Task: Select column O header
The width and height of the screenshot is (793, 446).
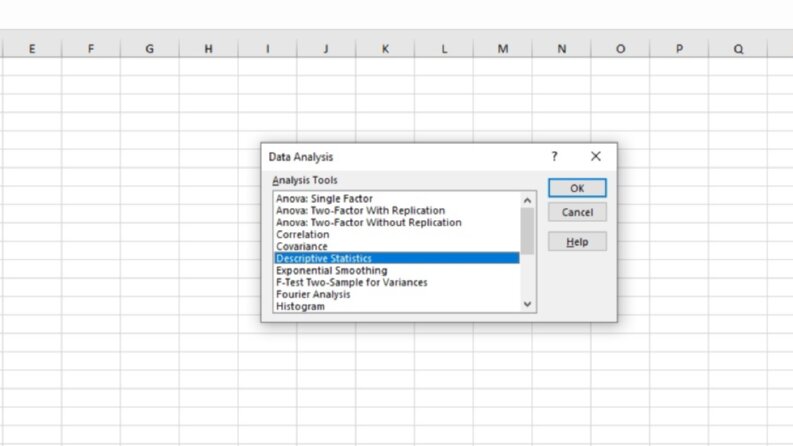Action: [x=621, y=49]
